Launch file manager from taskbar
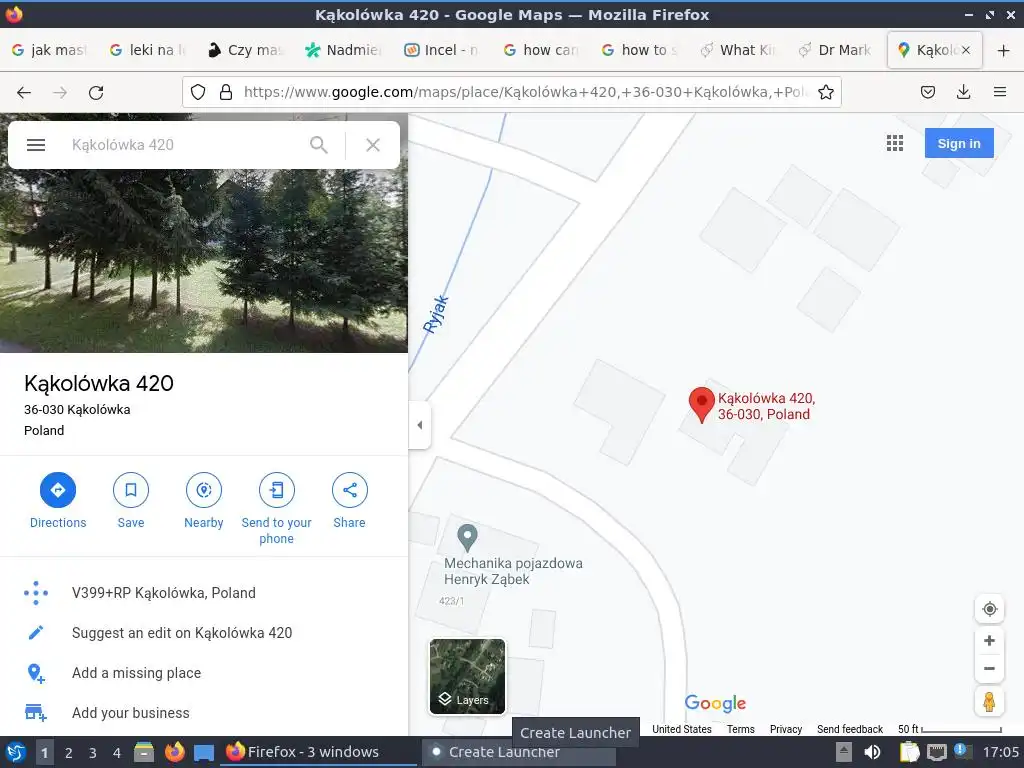 click(x=144, y=752)
